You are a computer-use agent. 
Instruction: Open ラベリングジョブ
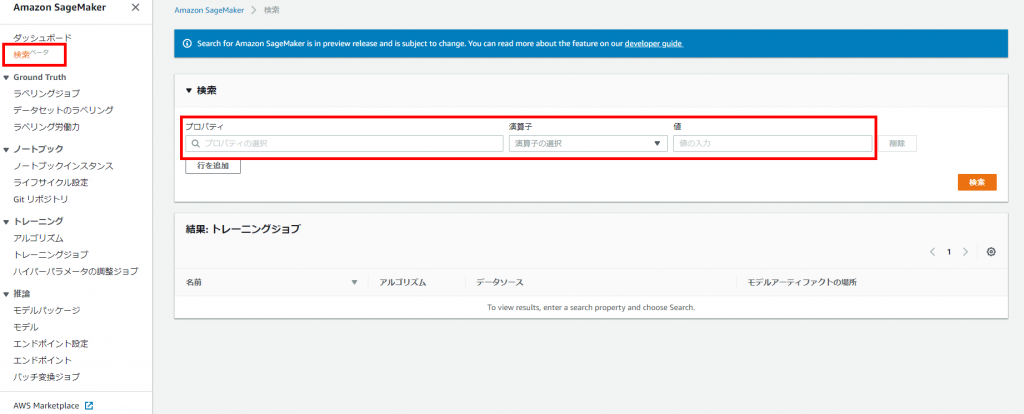(x=47, y=93)
